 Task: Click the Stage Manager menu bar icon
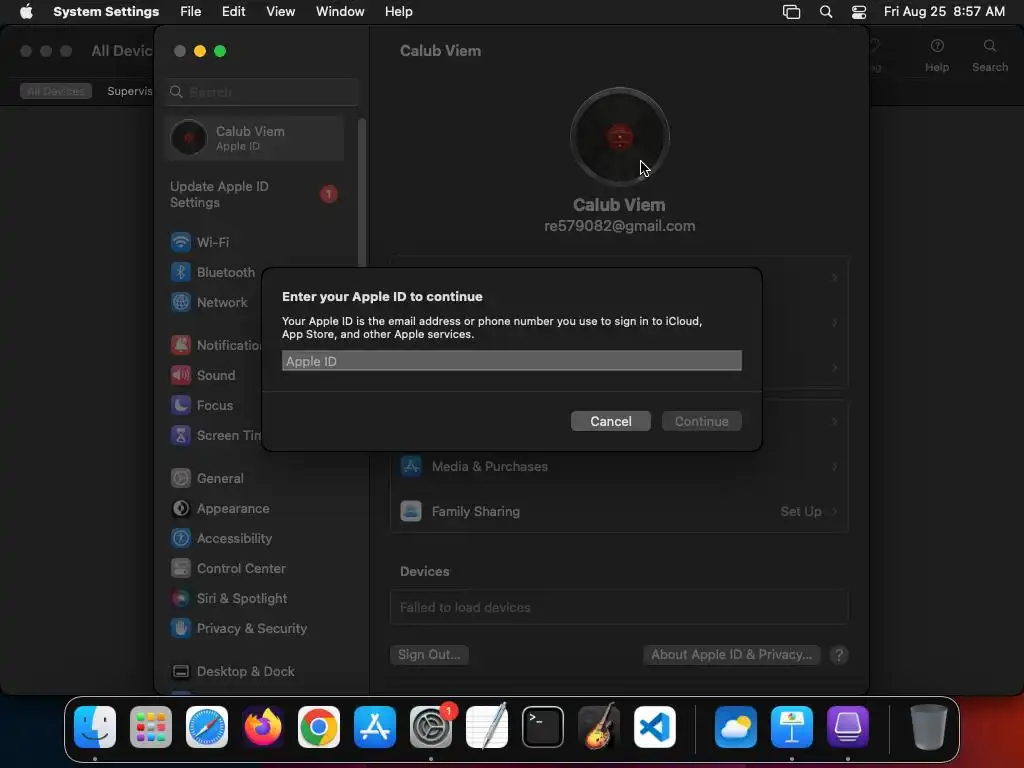(792, 12)
